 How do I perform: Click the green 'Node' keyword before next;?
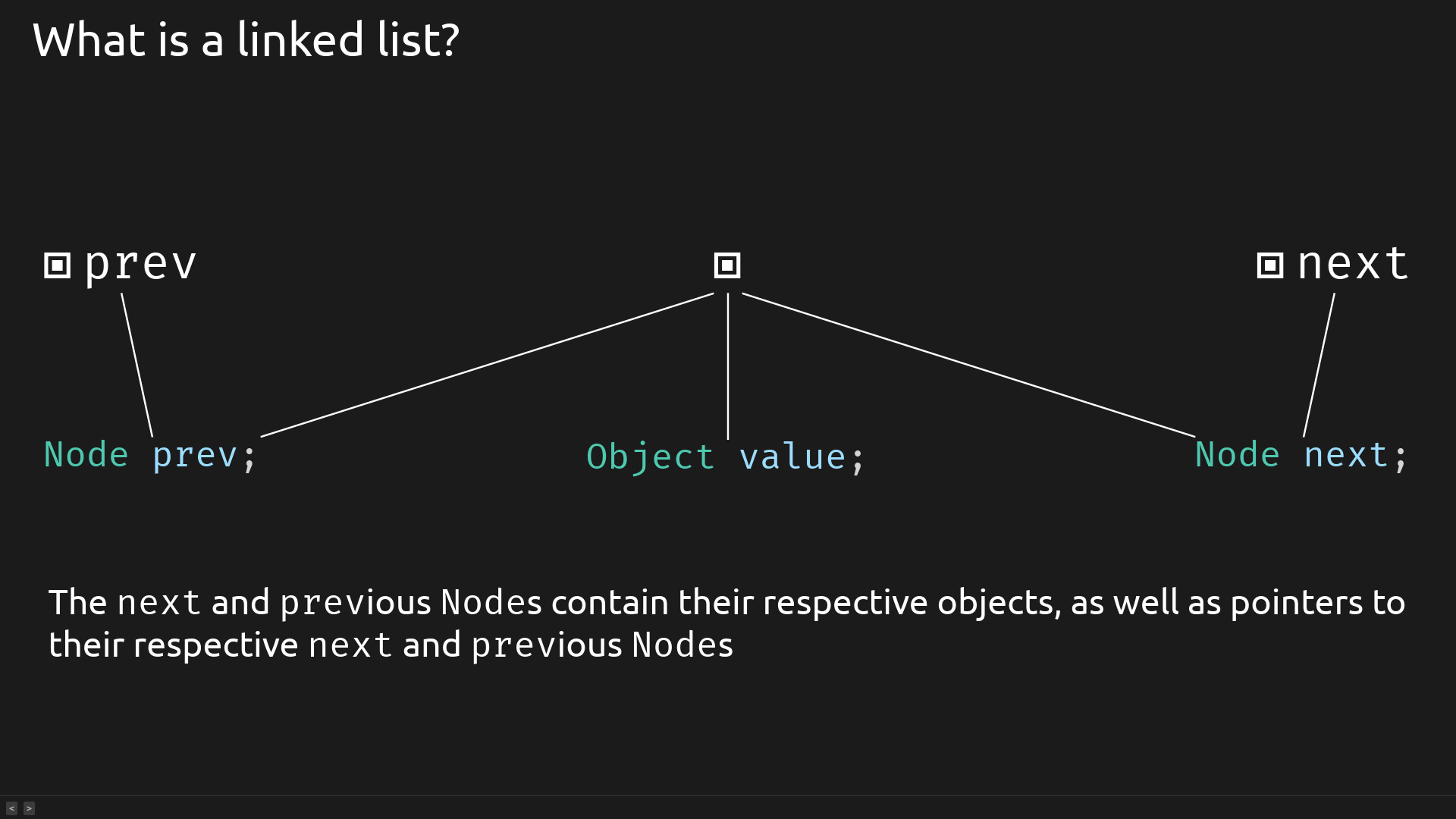tap(1238, 455)
